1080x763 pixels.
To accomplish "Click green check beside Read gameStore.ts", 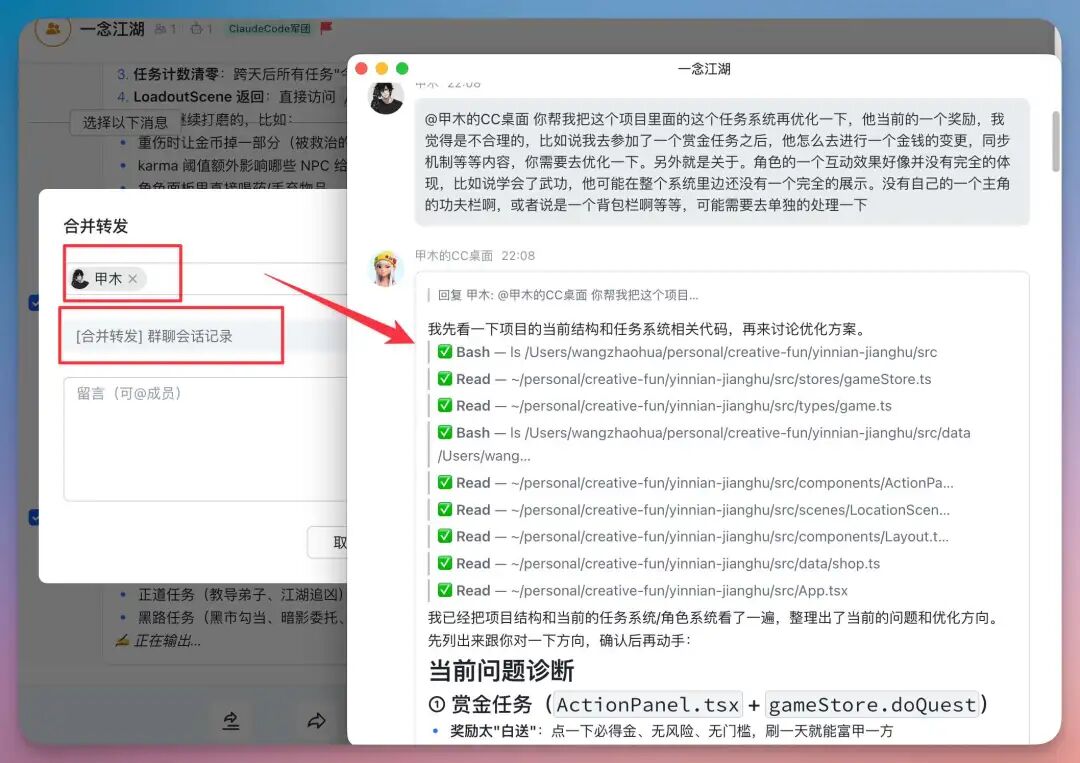I will tap(445, 379).
